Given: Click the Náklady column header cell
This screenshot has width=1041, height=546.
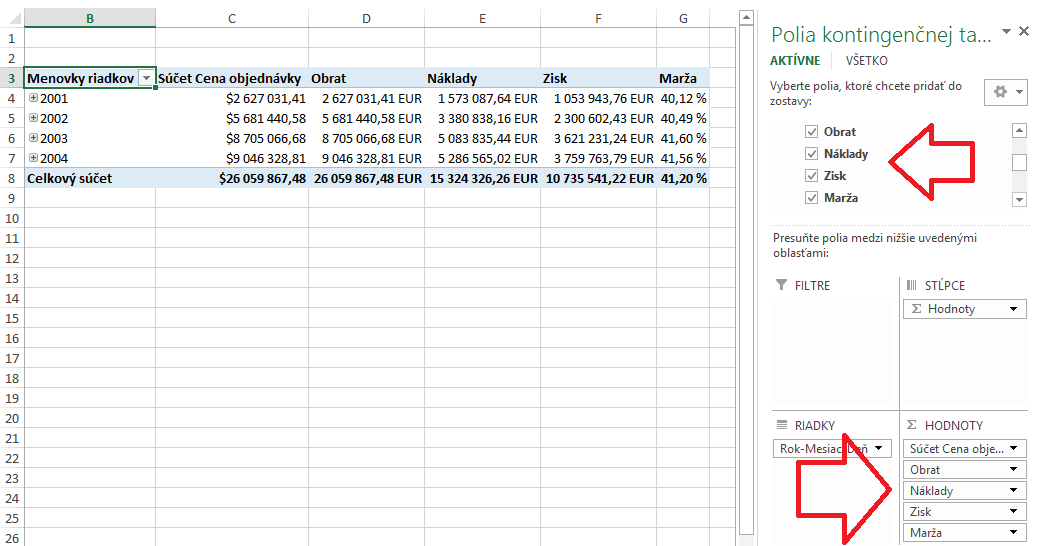Looking at the screenshot, I should 483,78.
